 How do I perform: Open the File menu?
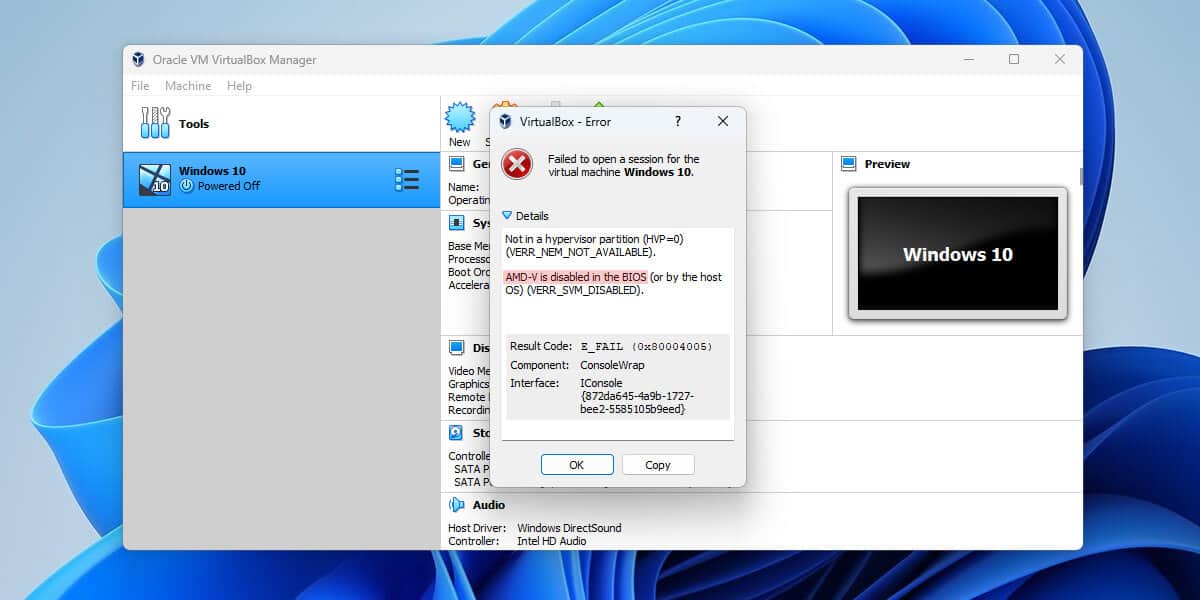(140, 86)
